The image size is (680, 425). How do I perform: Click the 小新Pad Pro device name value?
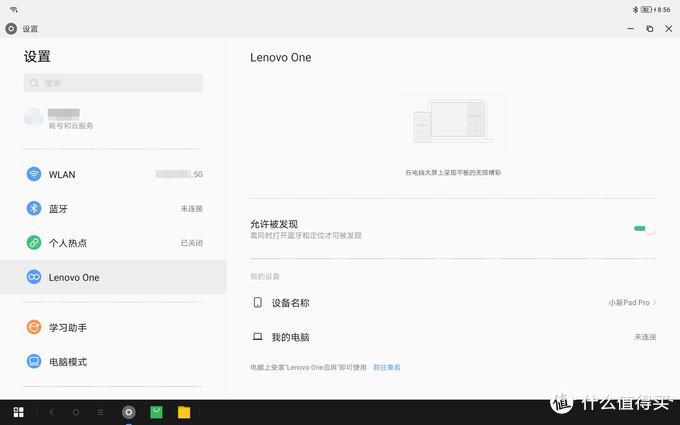point(629,303)
